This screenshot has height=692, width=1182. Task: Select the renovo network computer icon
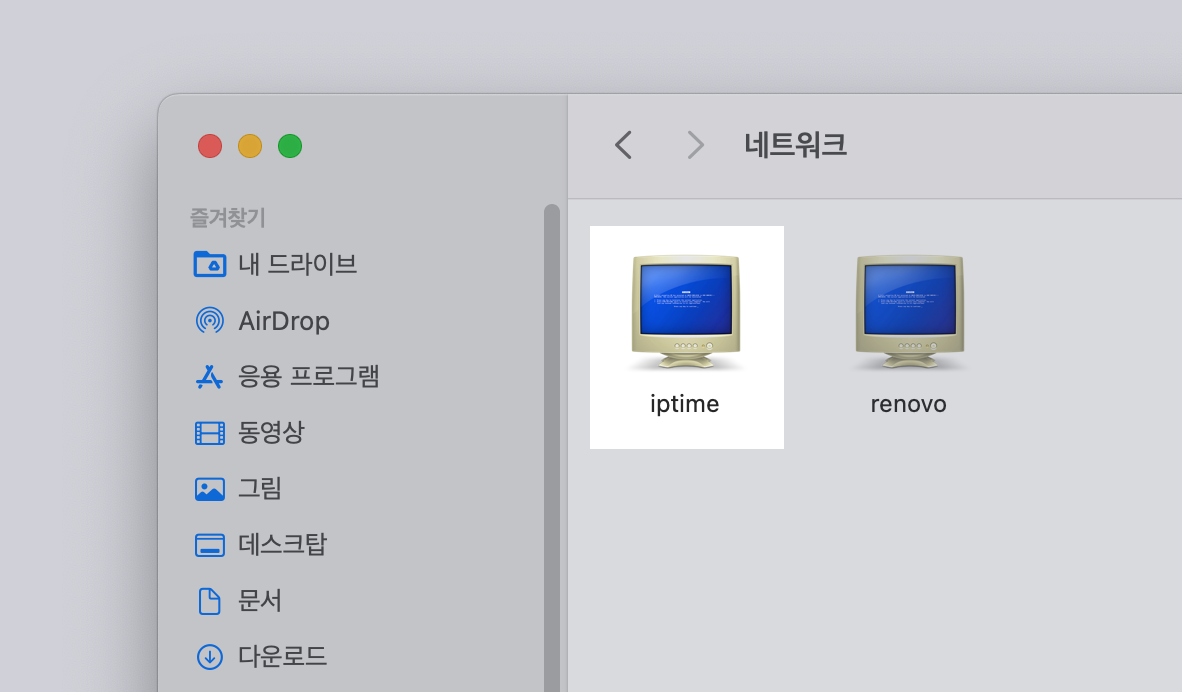[x=910, y=312]
